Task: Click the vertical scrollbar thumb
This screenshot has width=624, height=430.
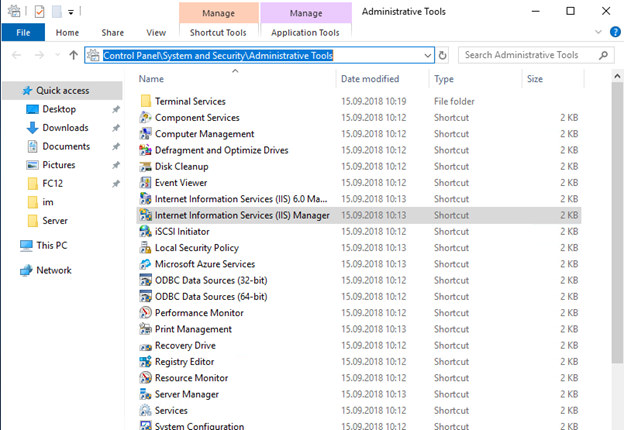Action: (x=617, y=222)
